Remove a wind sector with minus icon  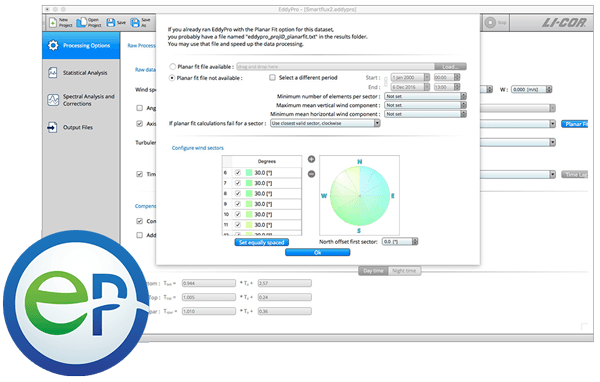click(x=311, y=174)
